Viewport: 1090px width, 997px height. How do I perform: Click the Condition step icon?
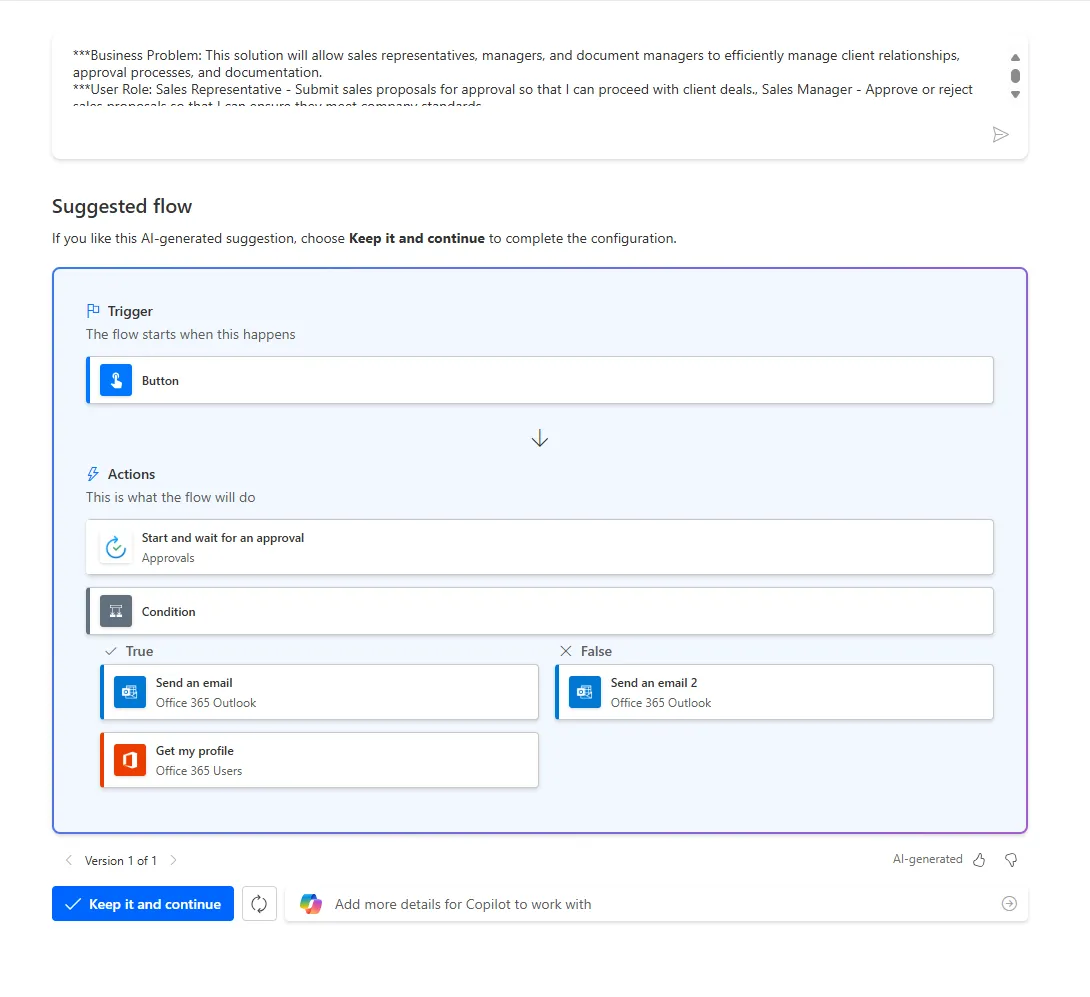pos(116,611)
